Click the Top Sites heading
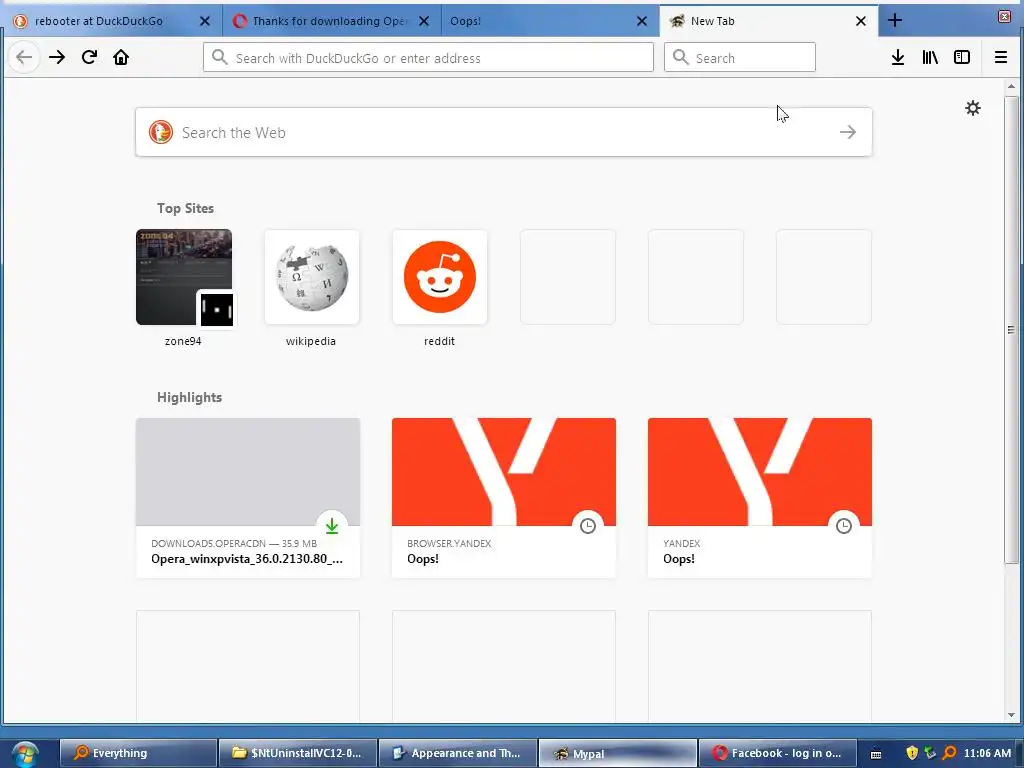1024x768 pixels. 185,208
